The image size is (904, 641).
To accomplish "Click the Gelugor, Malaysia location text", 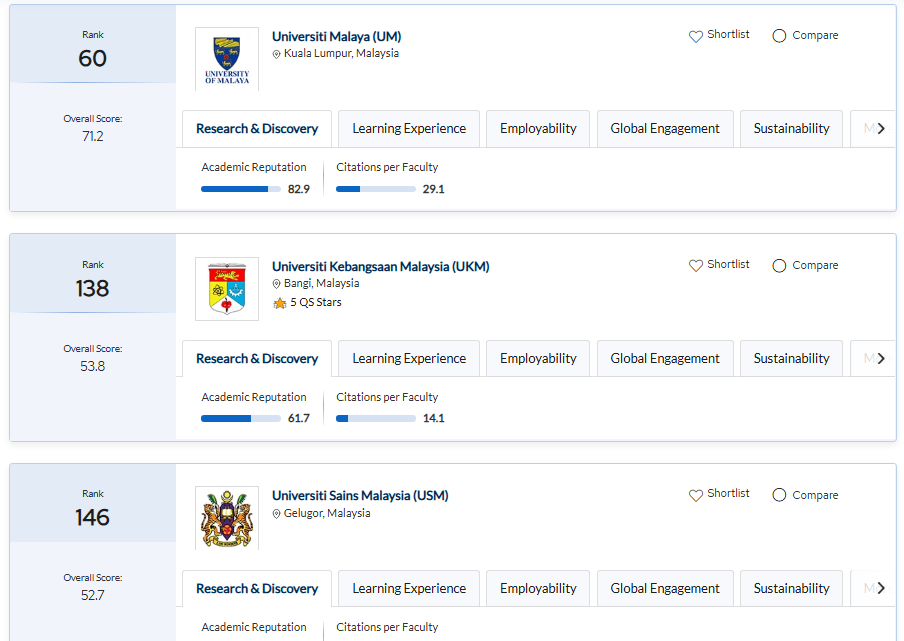I will tap(327, 513).
